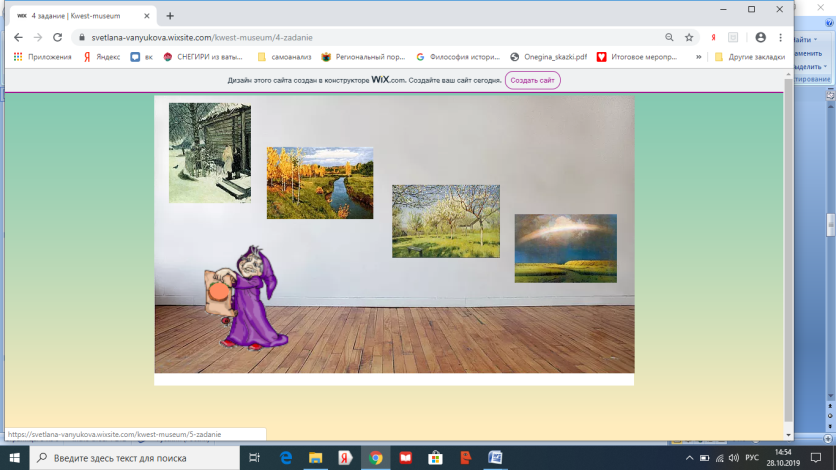Open the Windows Start menu

14,458
